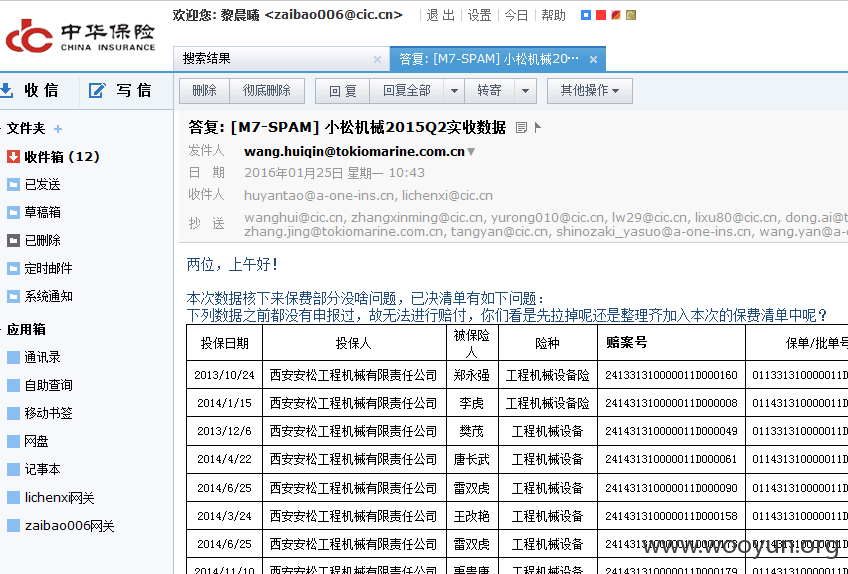Image resolution: width=848 pixels, height=574 pixels.
Task: Close the 答复: [M7-SPAM] tab
Action: [x=593, y=60]
